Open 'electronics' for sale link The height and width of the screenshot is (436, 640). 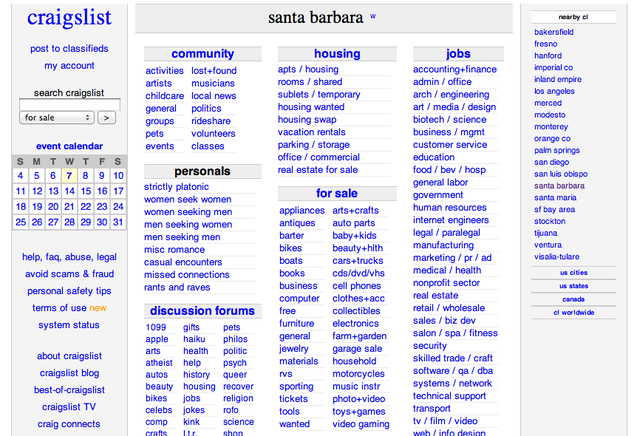(x=356, y=324)
